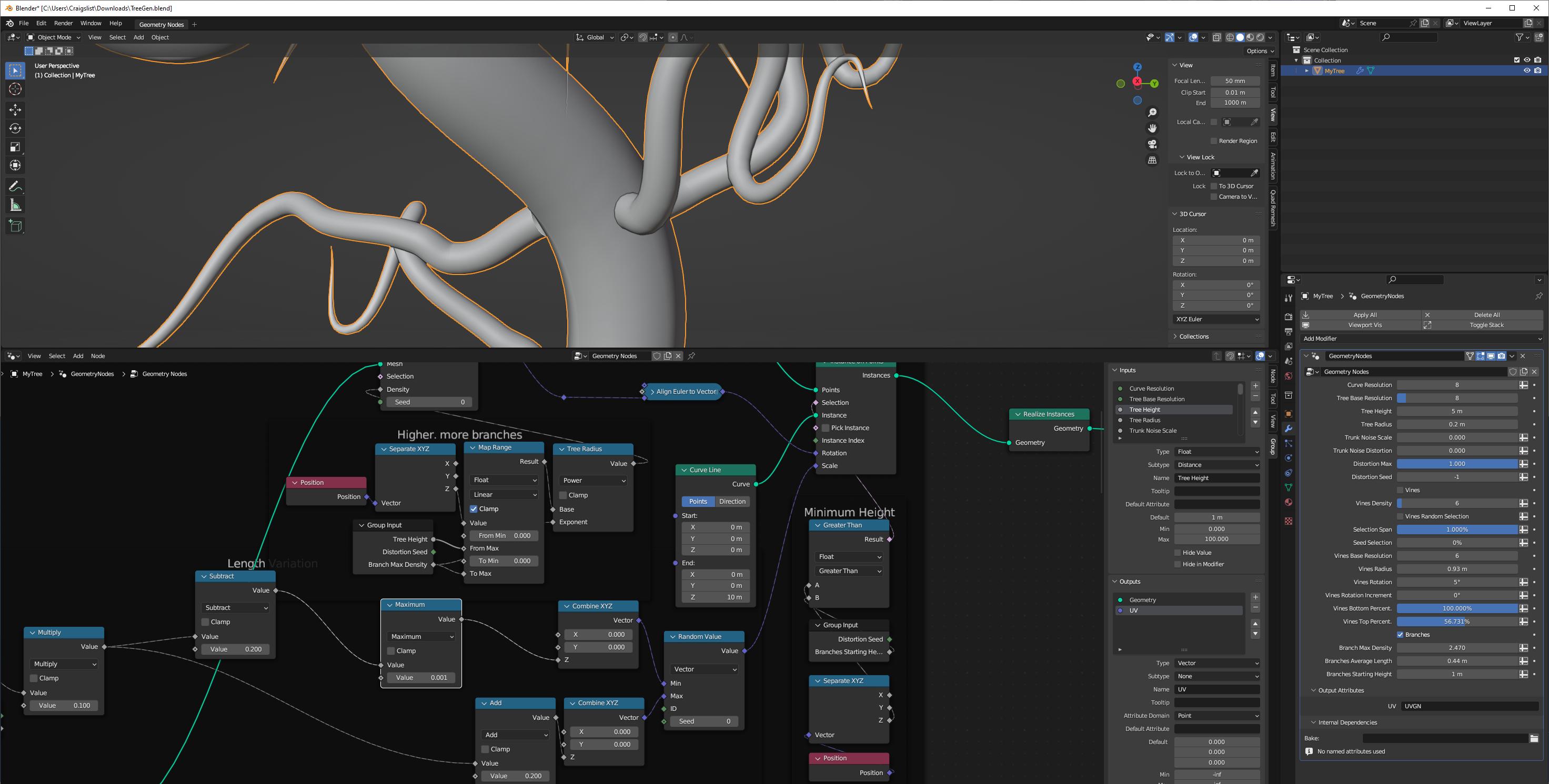The image size is (1549, 784).
Task: Uncheck Clamp in Map Range node
Action: click(x=474, y=509)
